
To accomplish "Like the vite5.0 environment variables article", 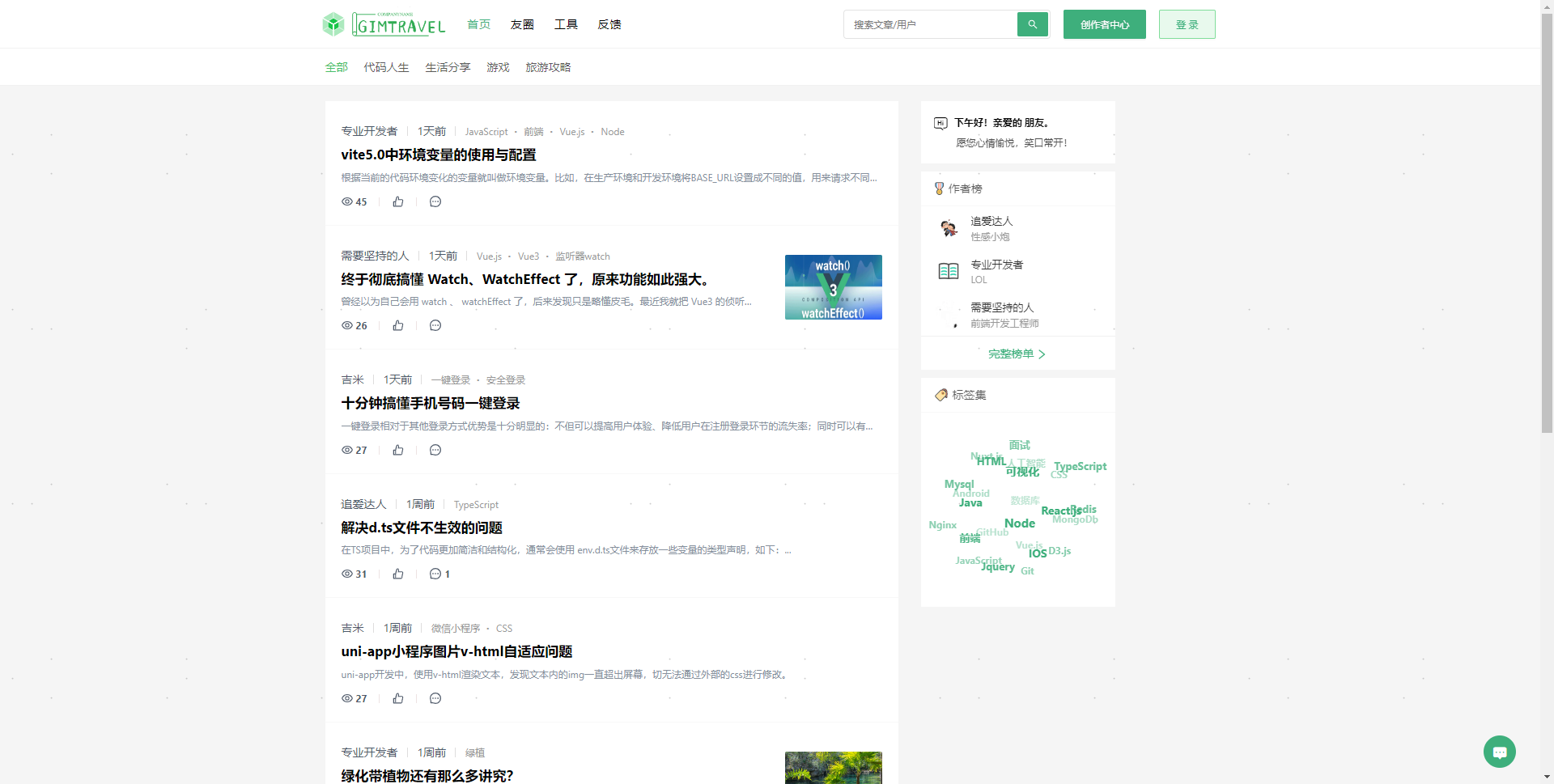I will coord(398,201).
